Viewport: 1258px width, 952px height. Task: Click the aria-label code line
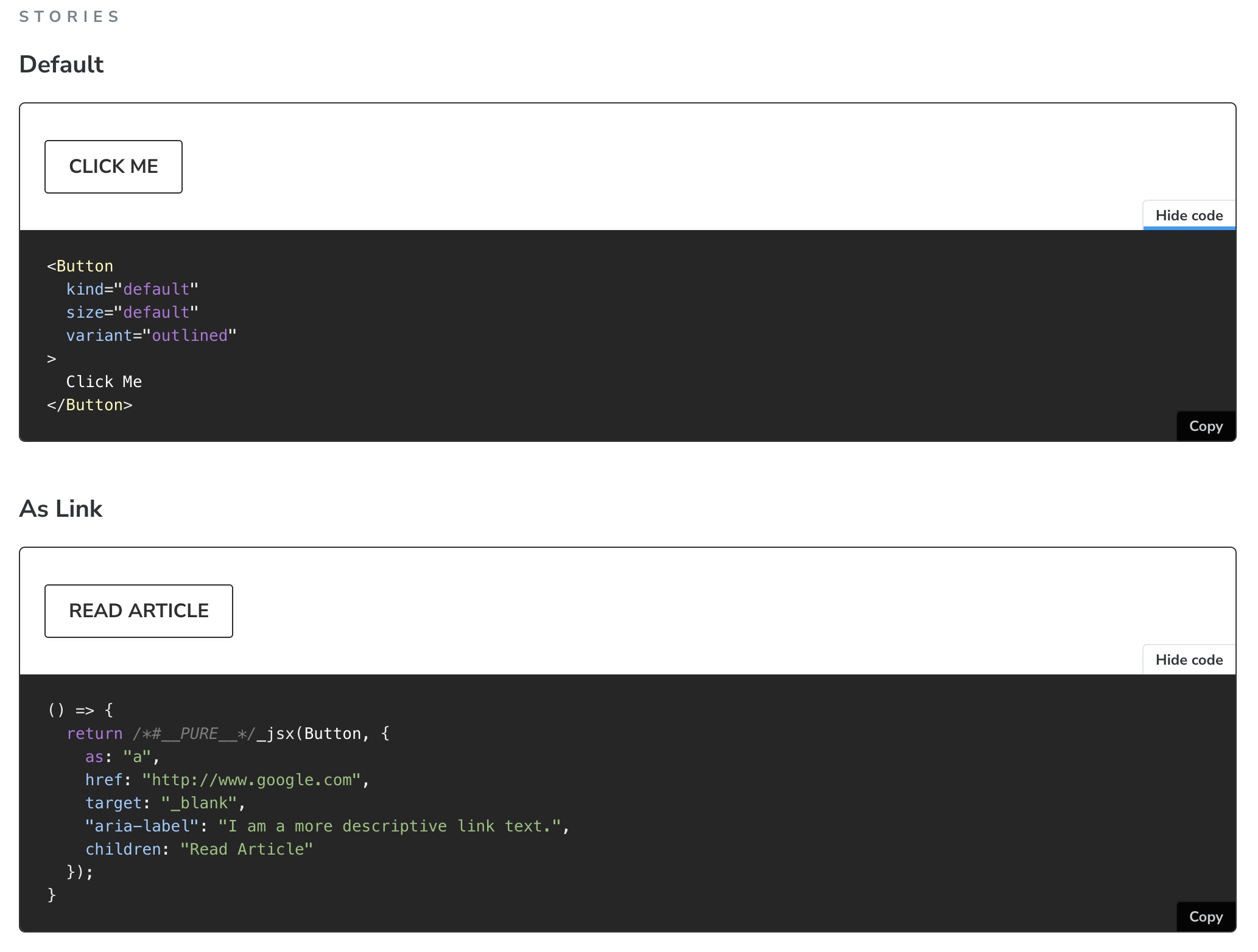[327, 826]
